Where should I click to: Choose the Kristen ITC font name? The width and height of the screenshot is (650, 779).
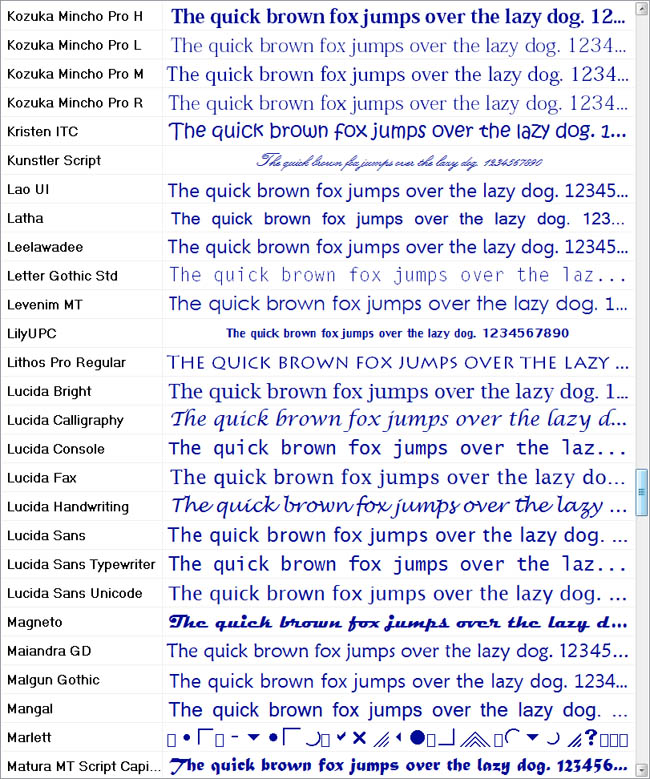click(x=43, y=132)
